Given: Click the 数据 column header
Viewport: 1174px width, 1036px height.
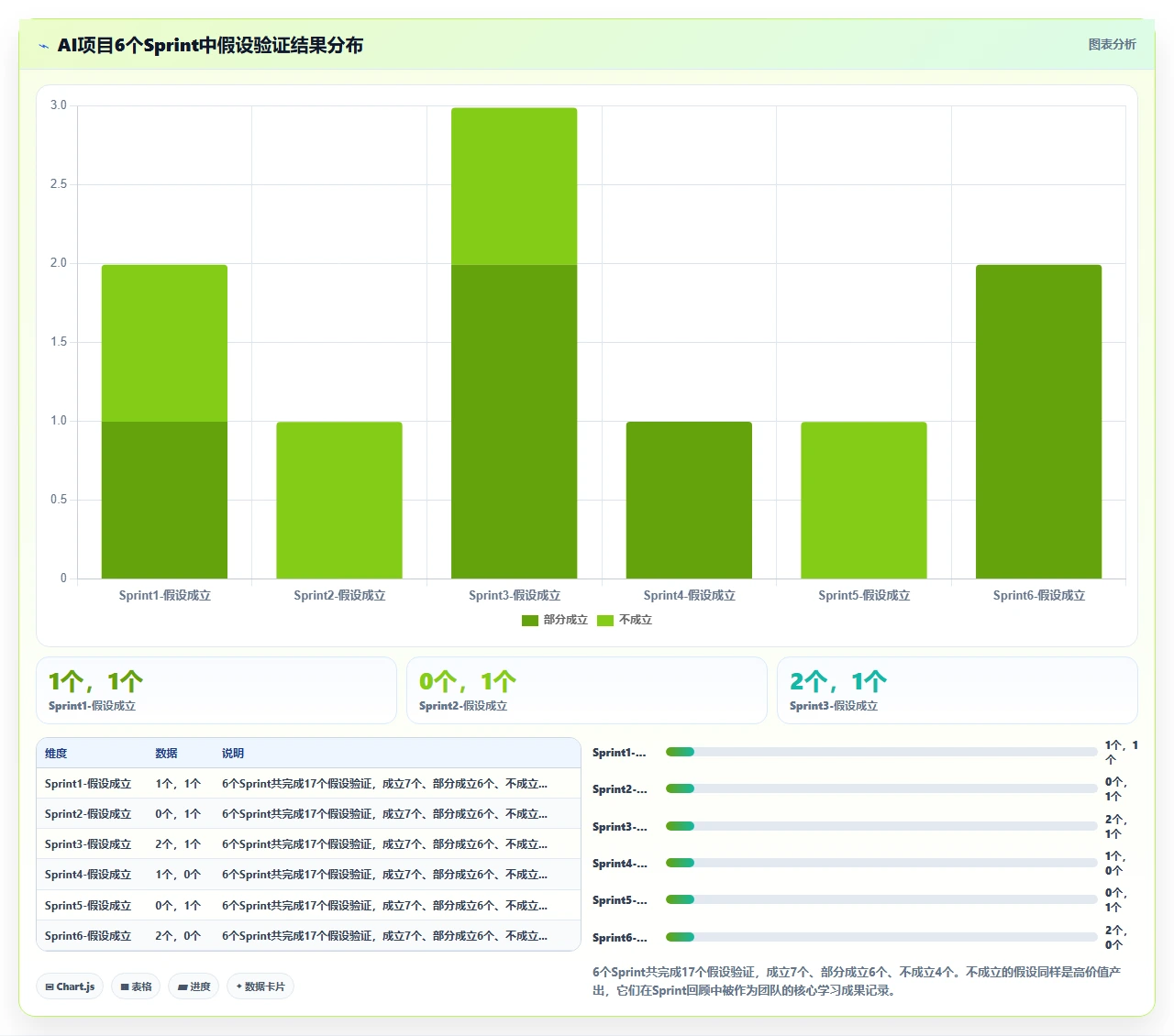Looking at the screenshot, I should point(166,754).
